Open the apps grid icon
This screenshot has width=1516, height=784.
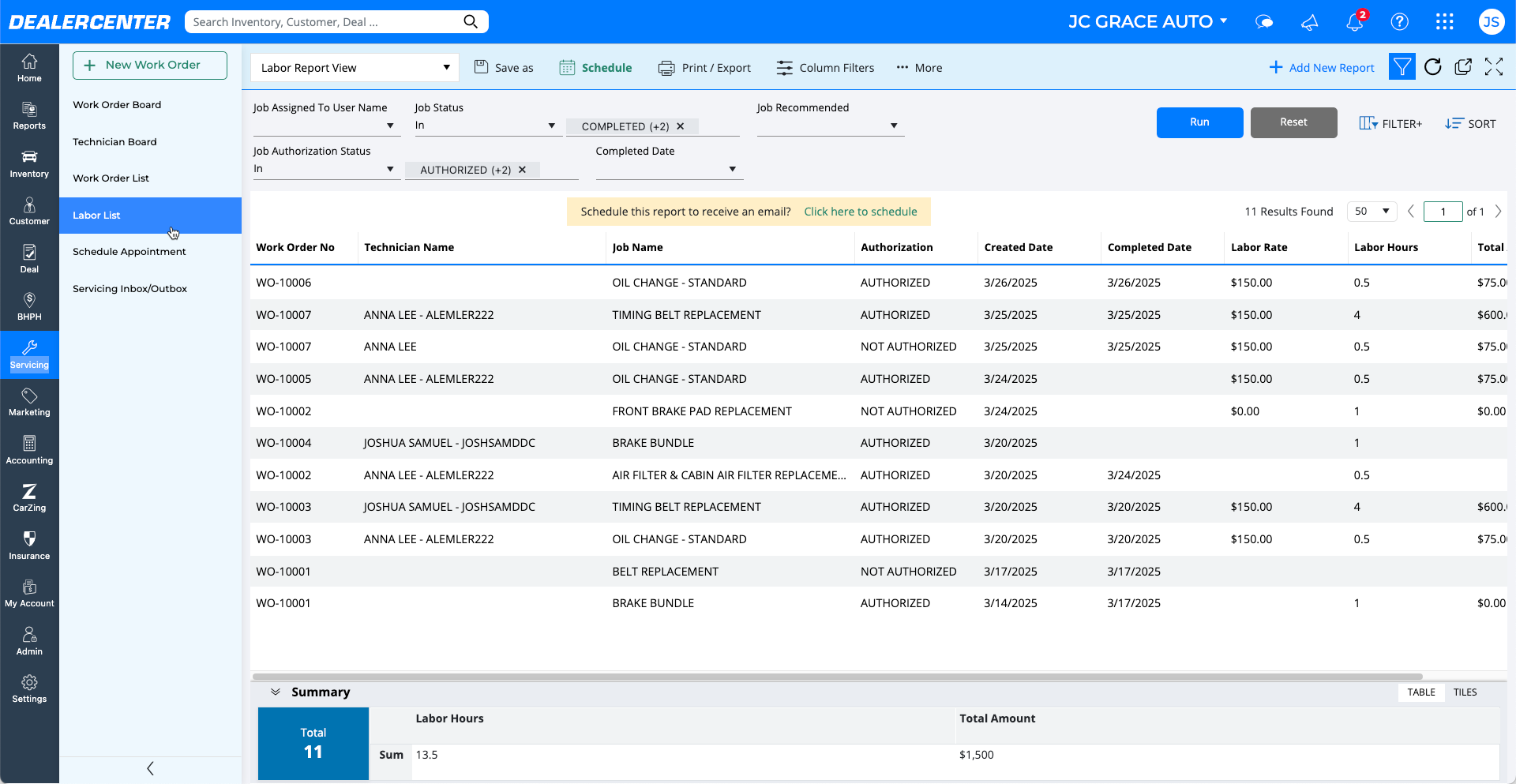click(x=1445, y=22)
